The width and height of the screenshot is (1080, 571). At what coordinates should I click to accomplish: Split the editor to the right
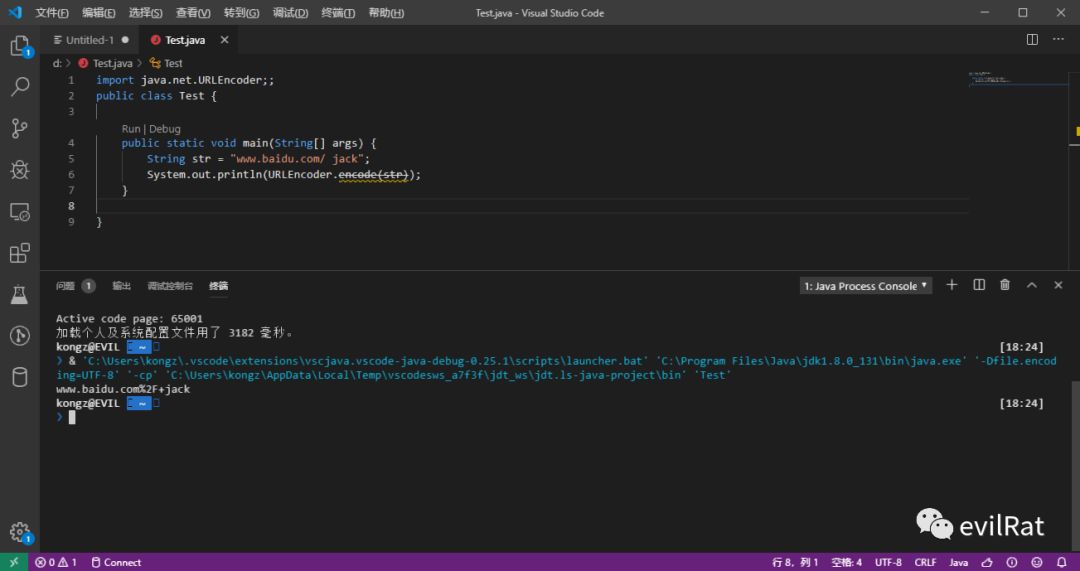coord(1032,40)
